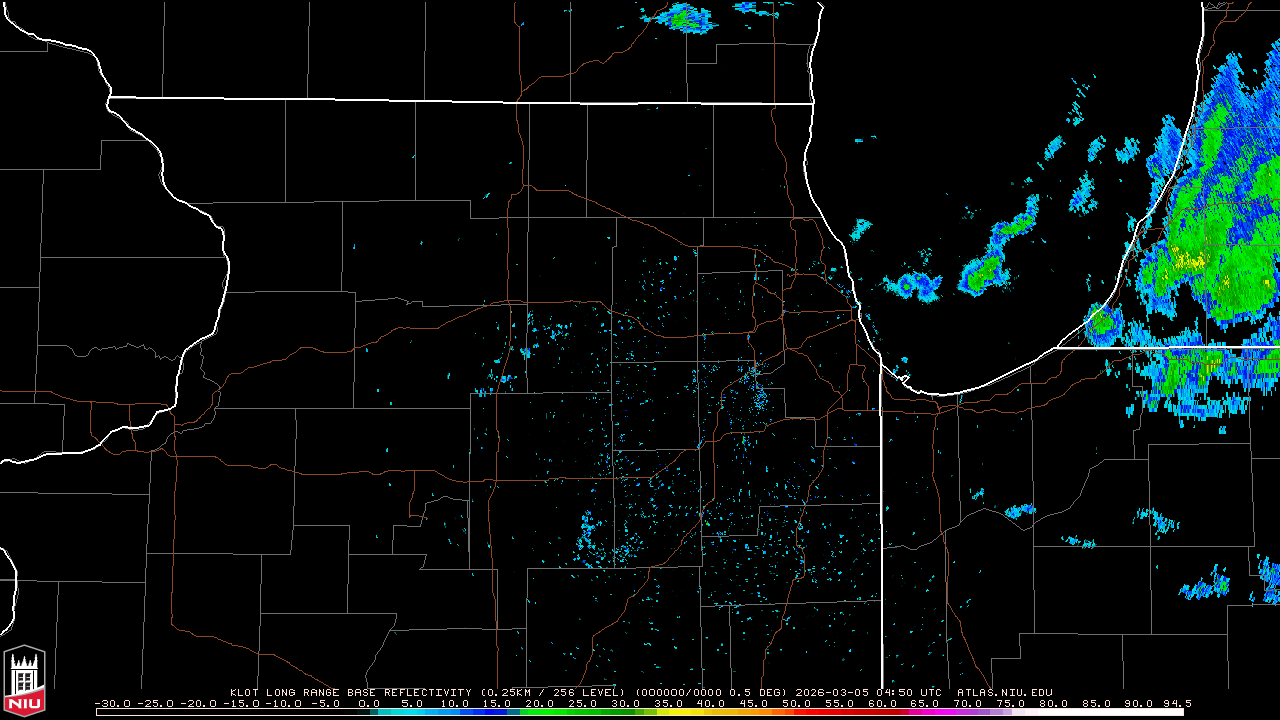
Task: Click the ATLAS.NIU.EDU site label
Action: (x=1005, y=692)
